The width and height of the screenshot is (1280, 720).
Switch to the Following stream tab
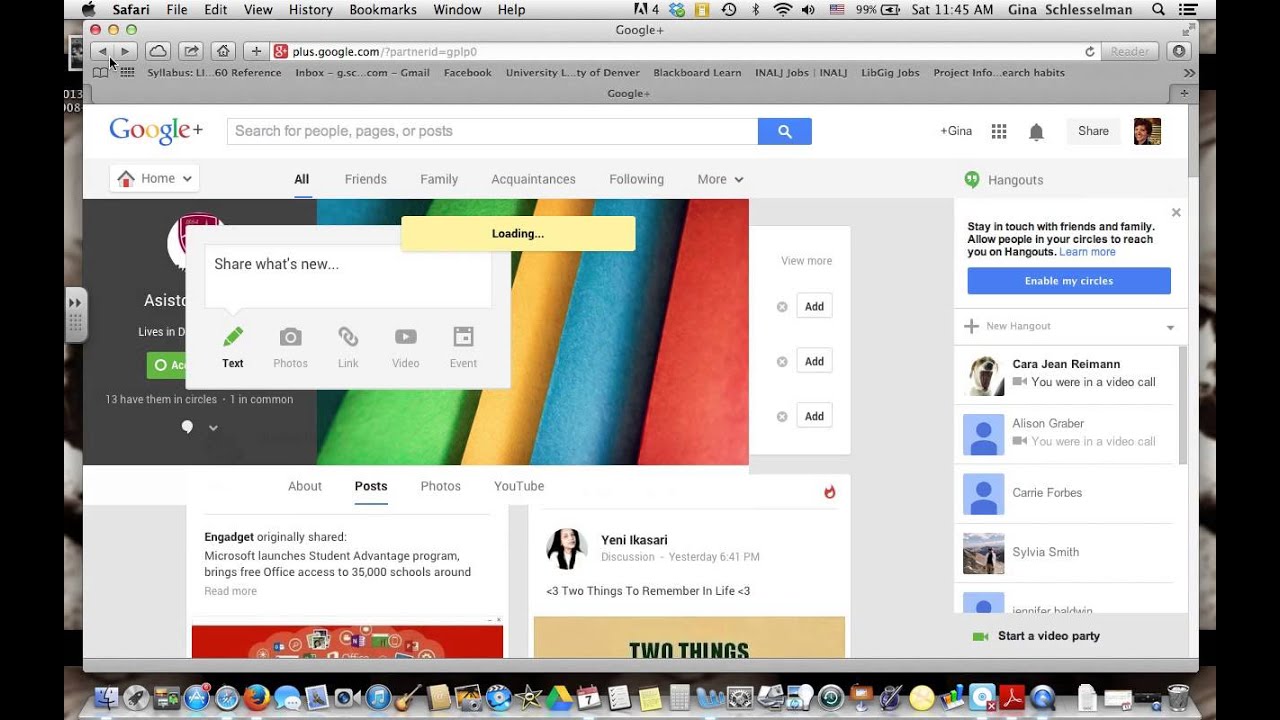tap(636, 179)
